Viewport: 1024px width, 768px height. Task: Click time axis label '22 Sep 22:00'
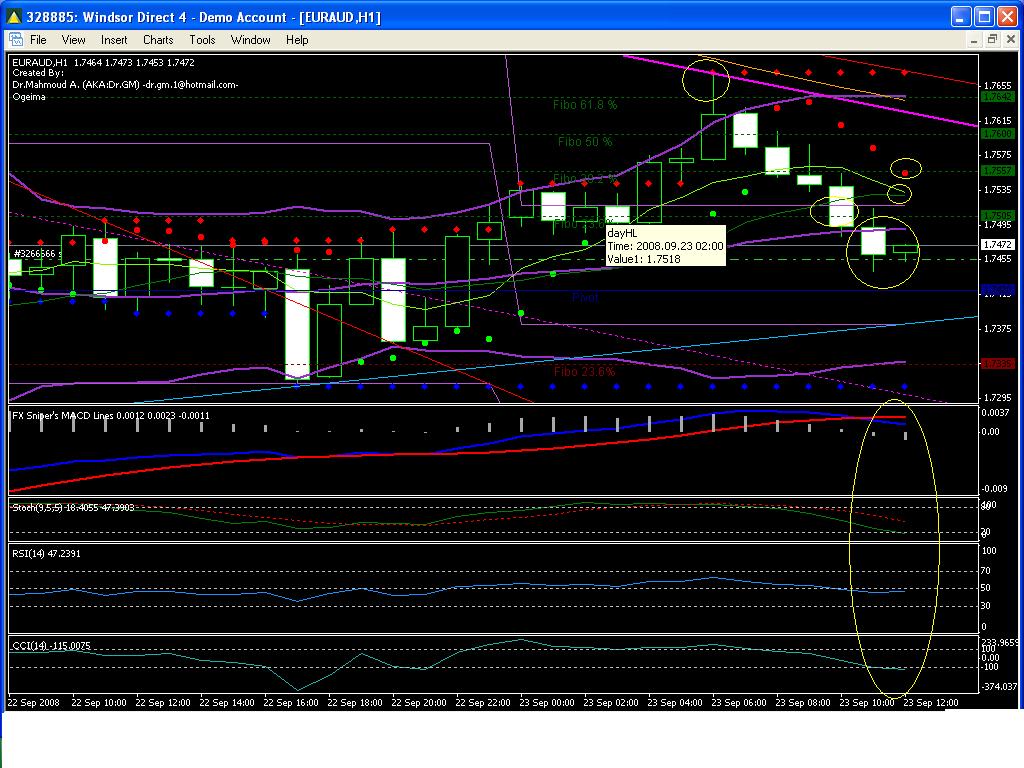[483, 703]
